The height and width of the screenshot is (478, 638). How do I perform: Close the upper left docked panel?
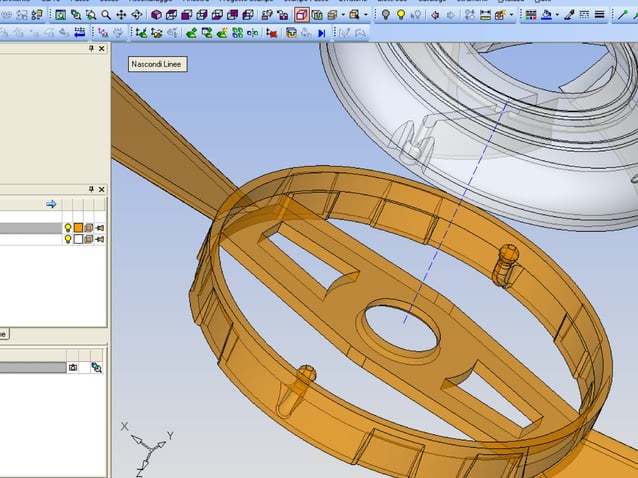point(102,48)
